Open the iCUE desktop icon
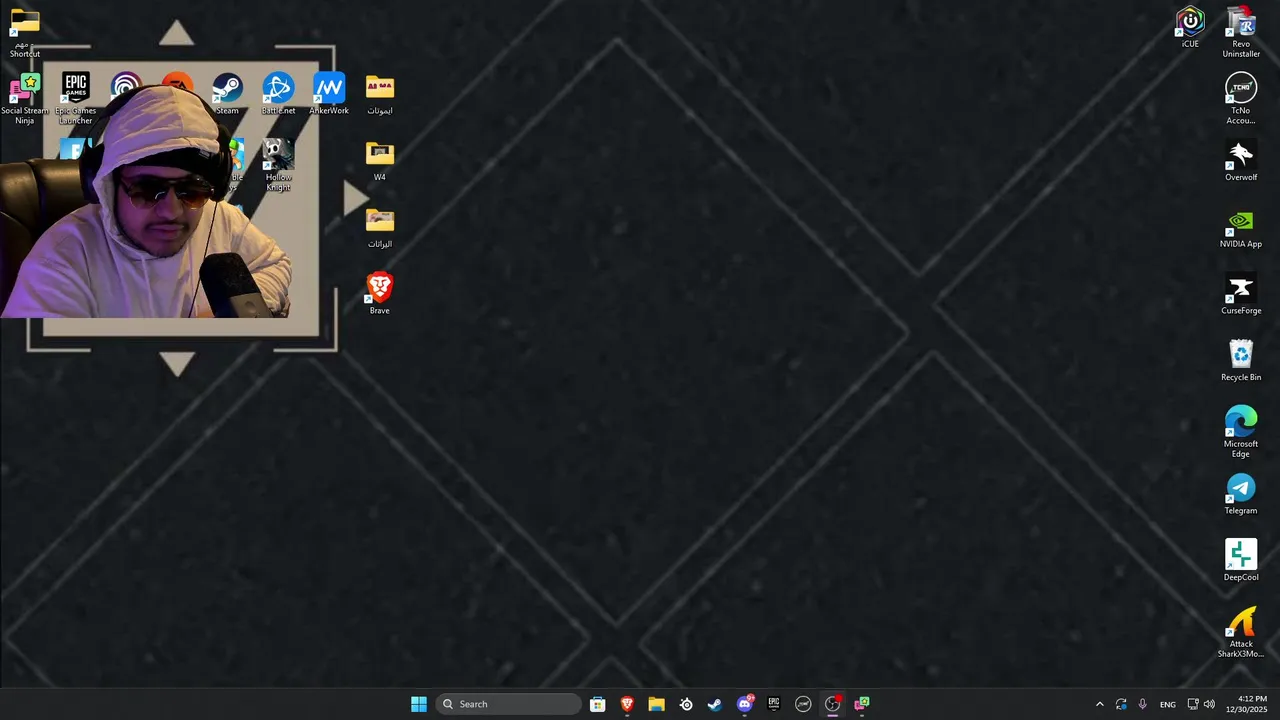1280x720 pixels. pyautogui.click(x=1190, y=26)
